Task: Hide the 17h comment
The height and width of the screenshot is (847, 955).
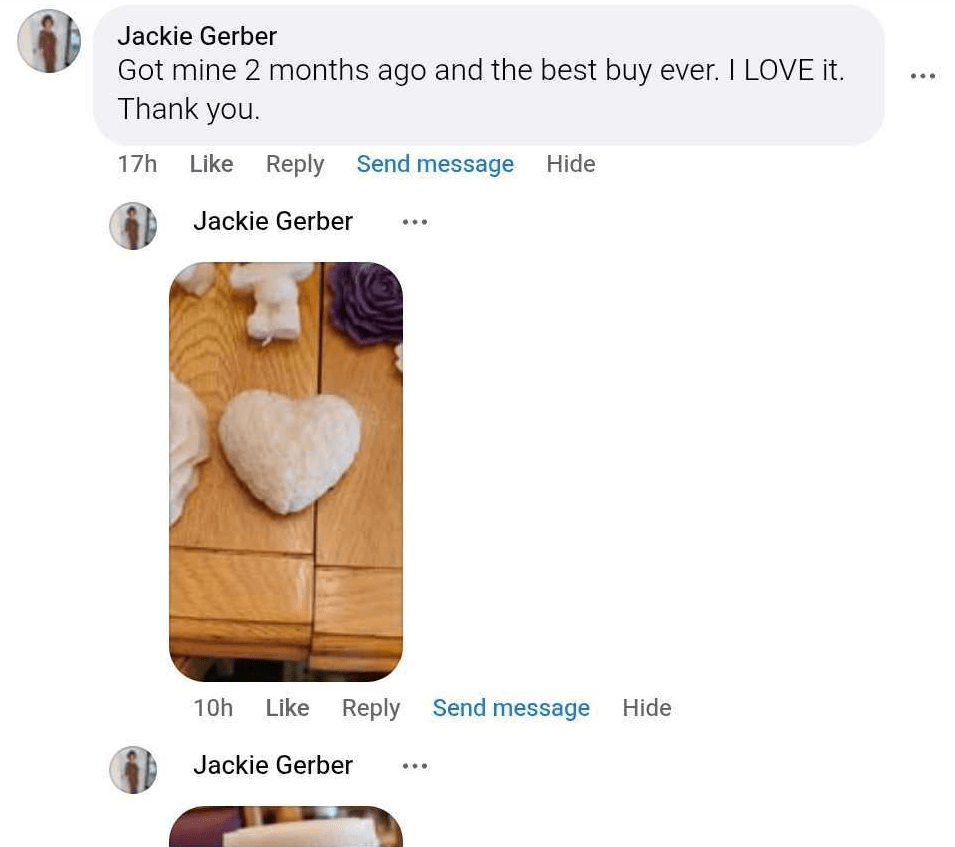Action: point(571,164)
